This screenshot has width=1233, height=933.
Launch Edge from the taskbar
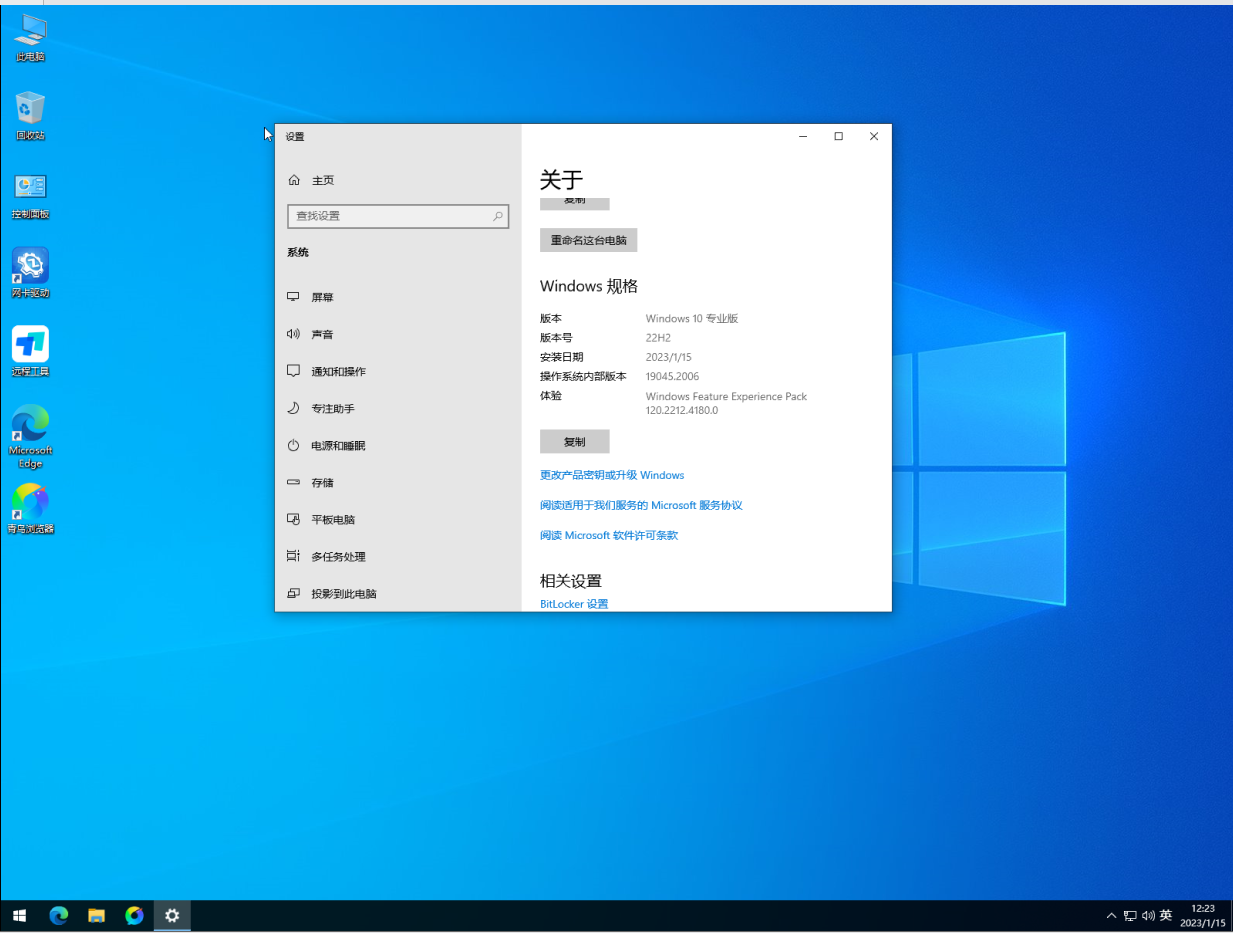[59, 915]
